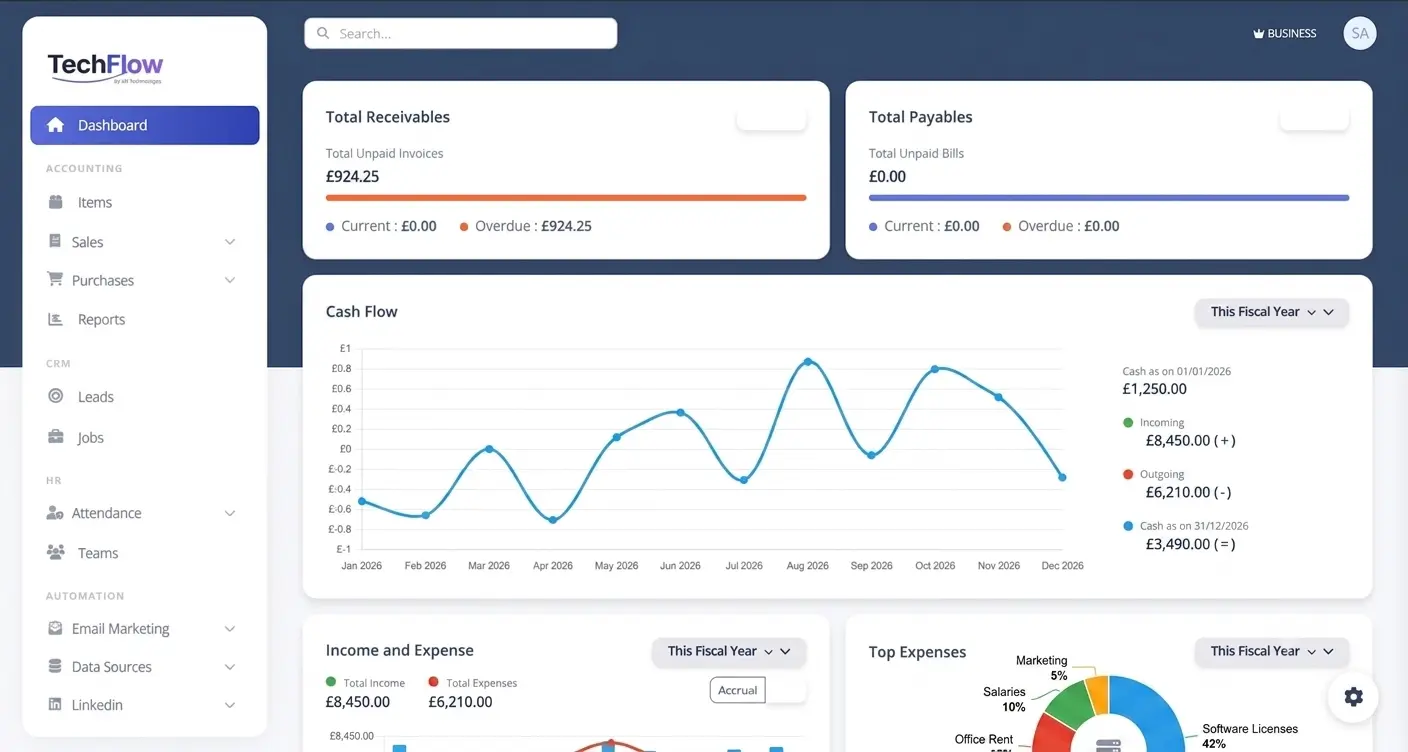Click the Email Marketing envelope icon
The image size is (1408, 752).
coord(55,628)
